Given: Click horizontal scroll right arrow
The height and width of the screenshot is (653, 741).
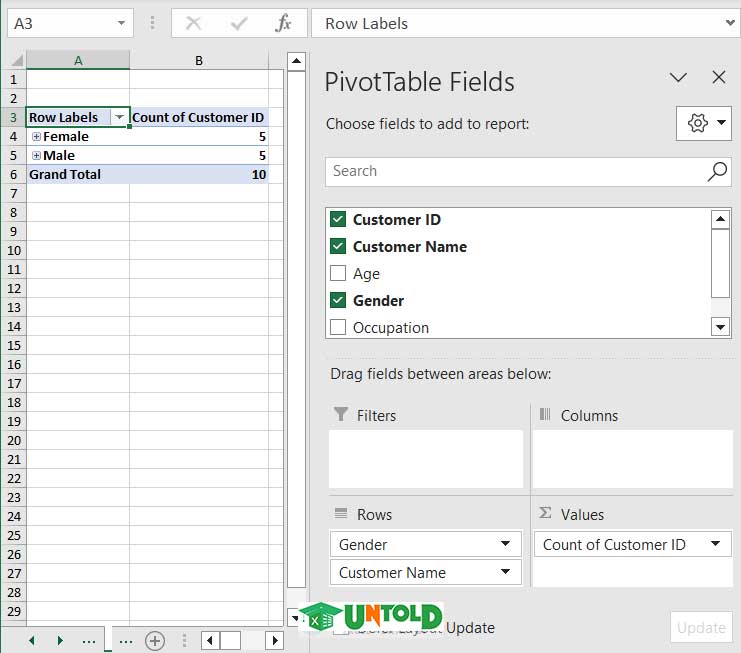Looking at the screenshot, I should [x=275, y=641].
